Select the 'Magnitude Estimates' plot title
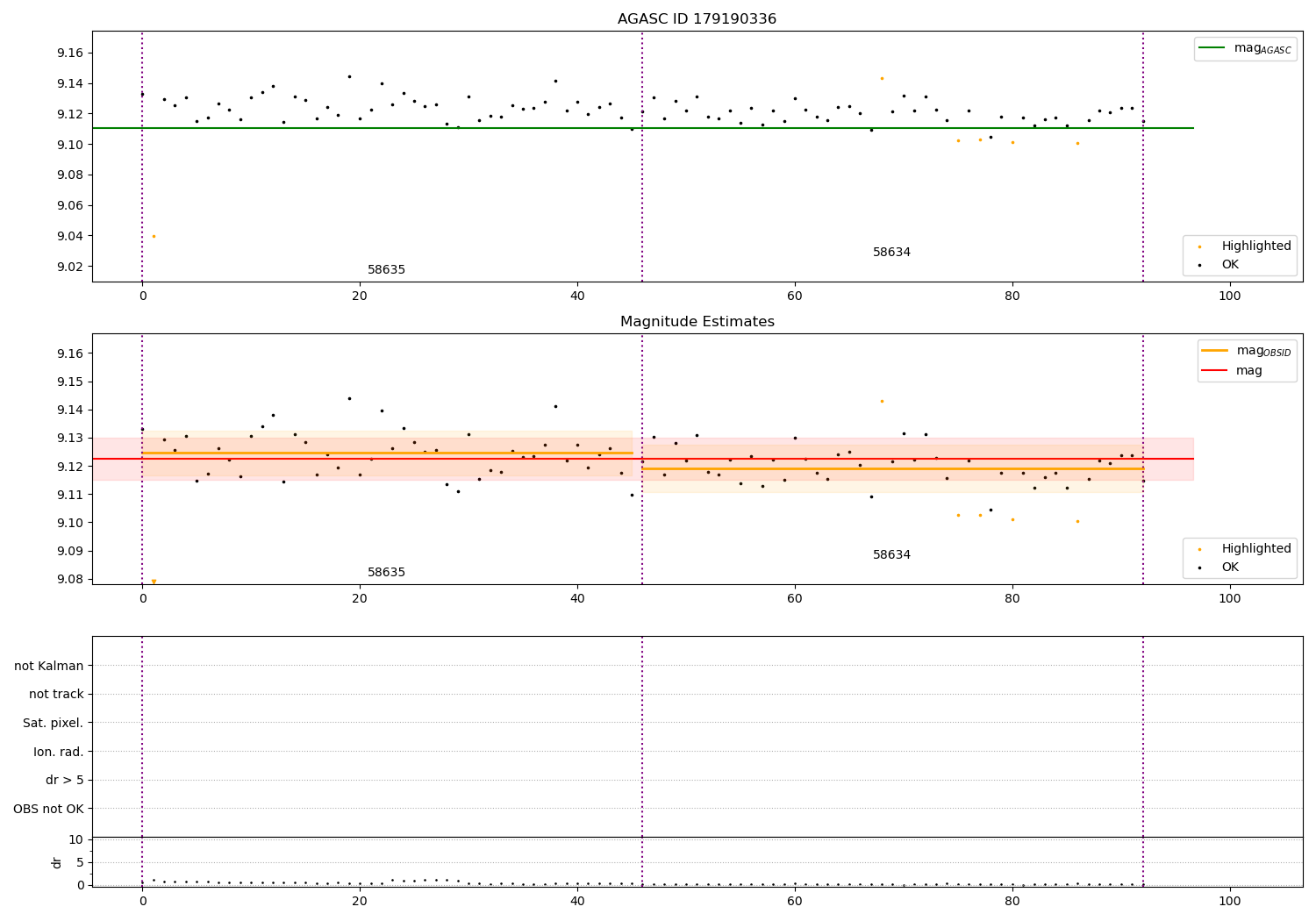This screenshot has height=921, width=1316. coord(697,322)
